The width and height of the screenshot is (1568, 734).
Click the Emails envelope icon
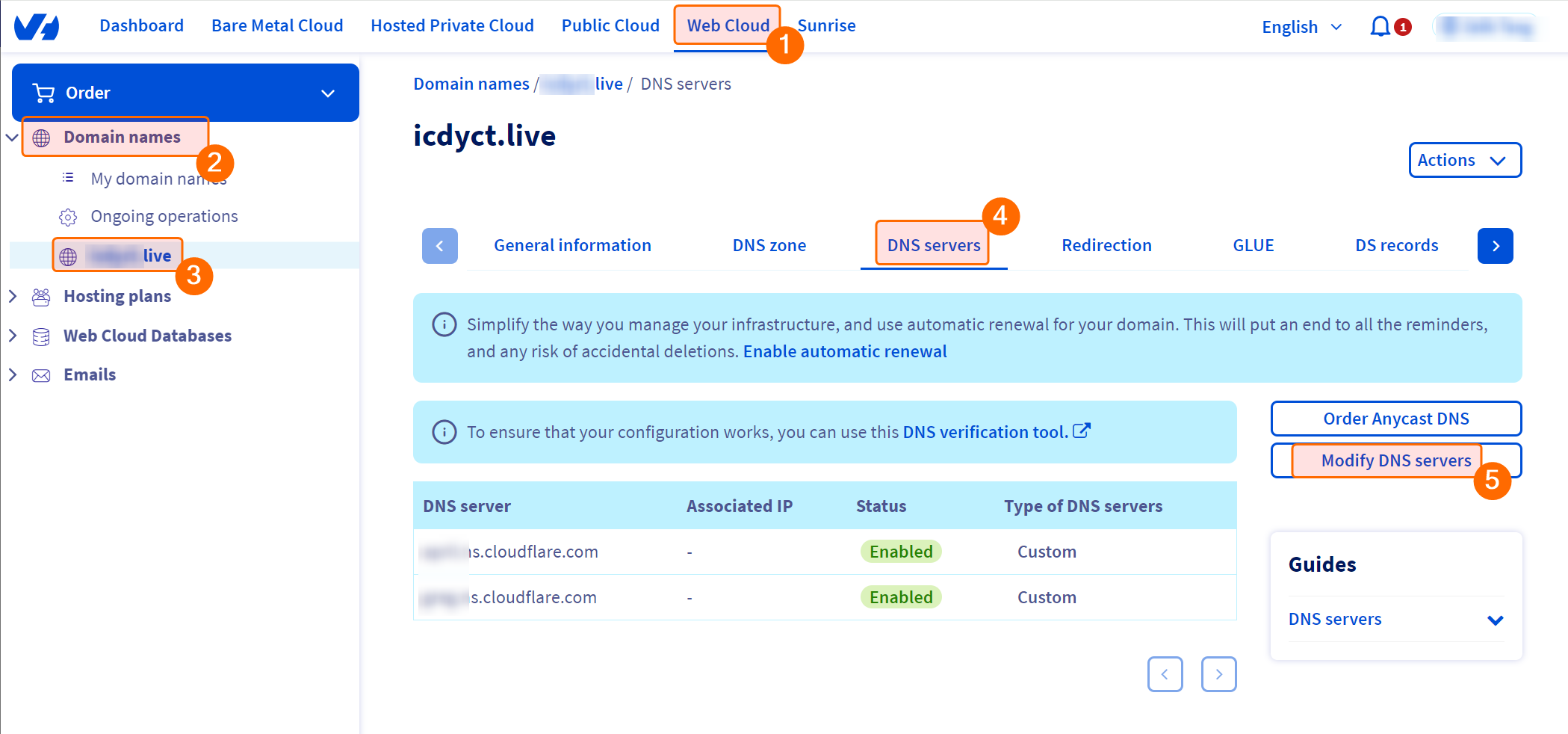click(x=41, y=376)
